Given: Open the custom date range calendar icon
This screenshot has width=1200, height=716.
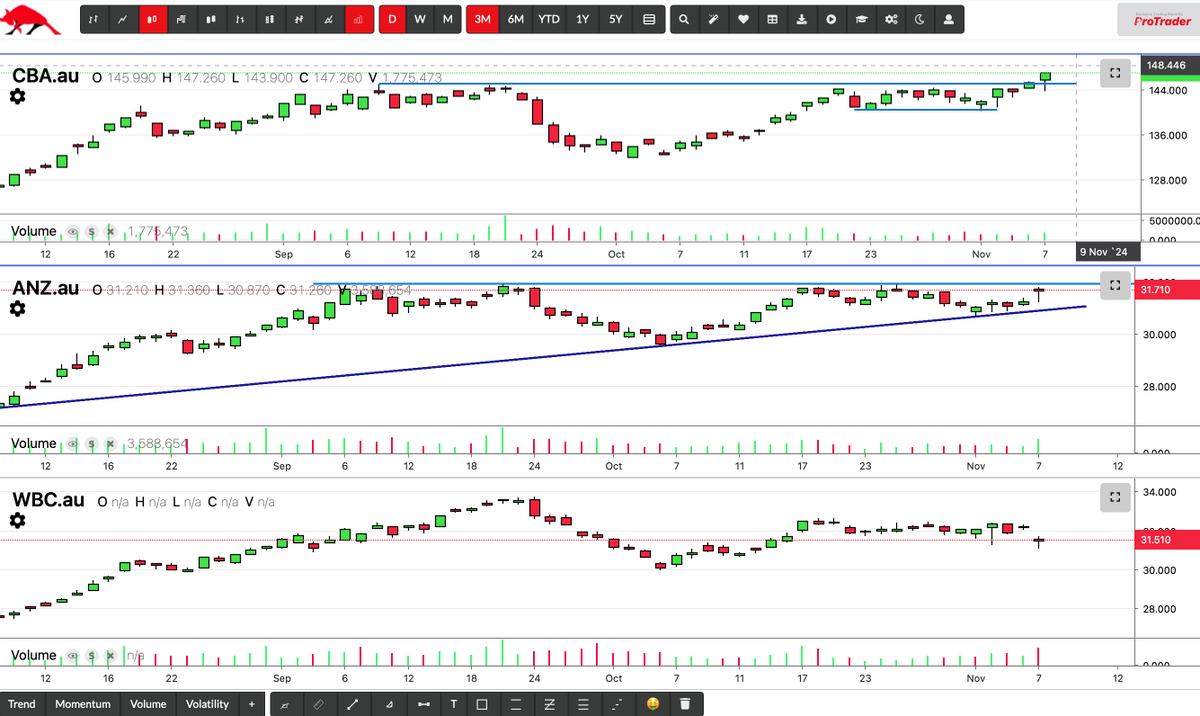Looking at the screenshot, I should [x=649, y=19].
